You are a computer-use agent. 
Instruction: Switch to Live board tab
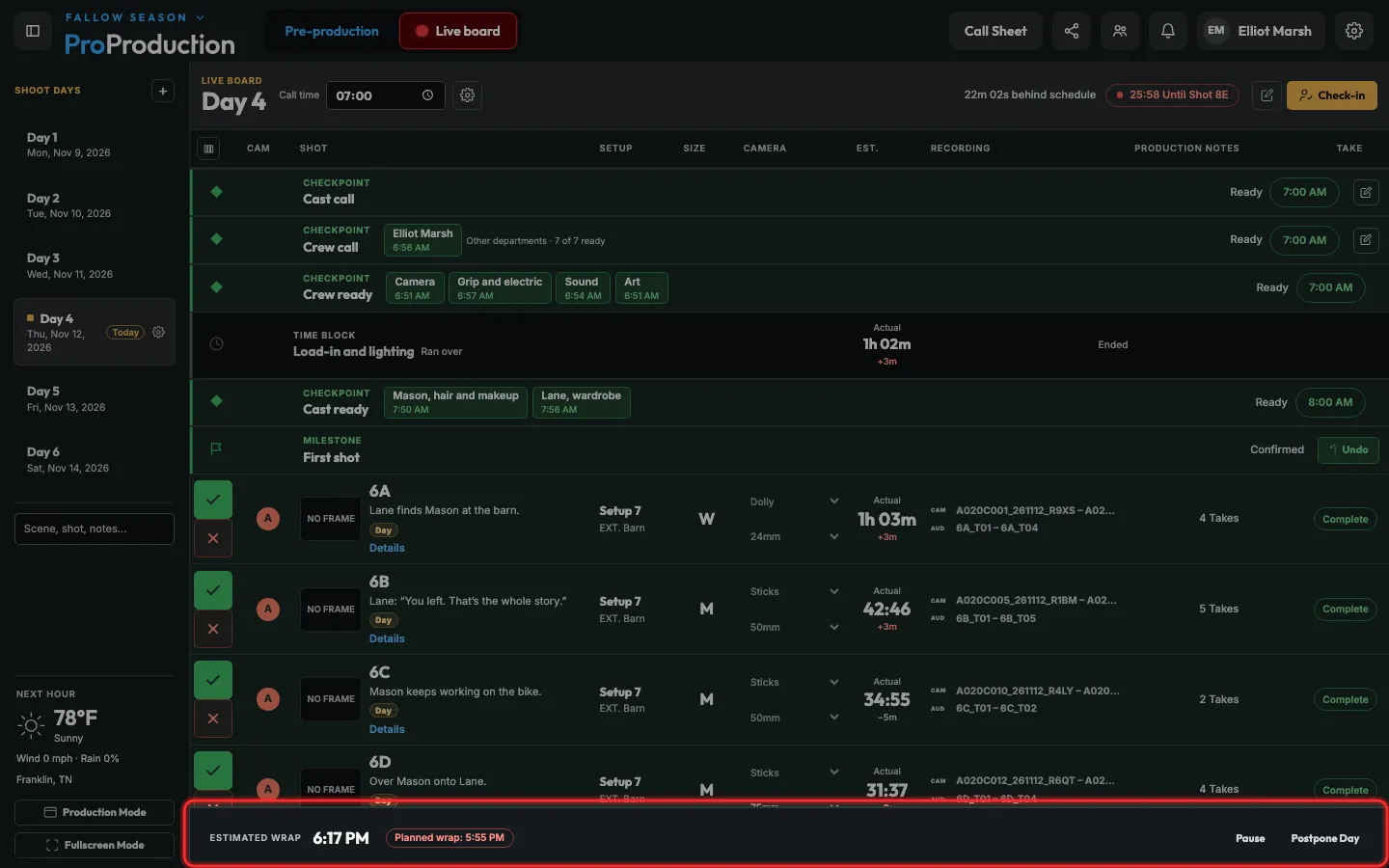pos(458,31)
